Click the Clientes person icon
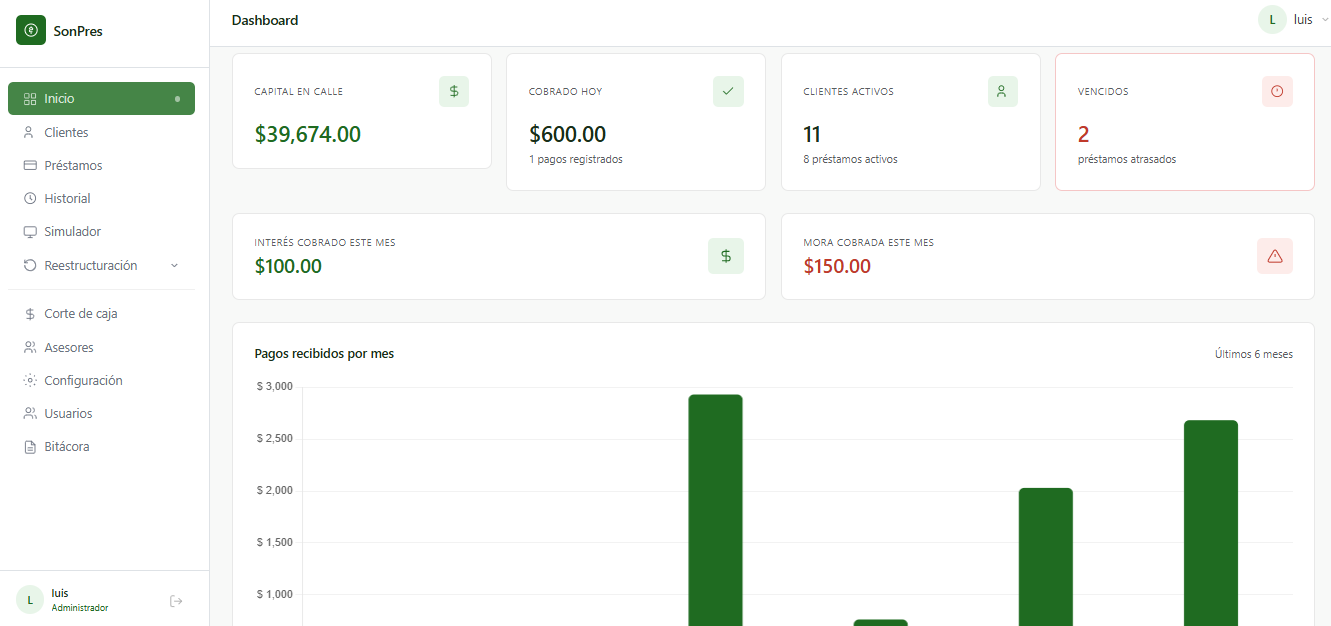 tap(29, 132)
